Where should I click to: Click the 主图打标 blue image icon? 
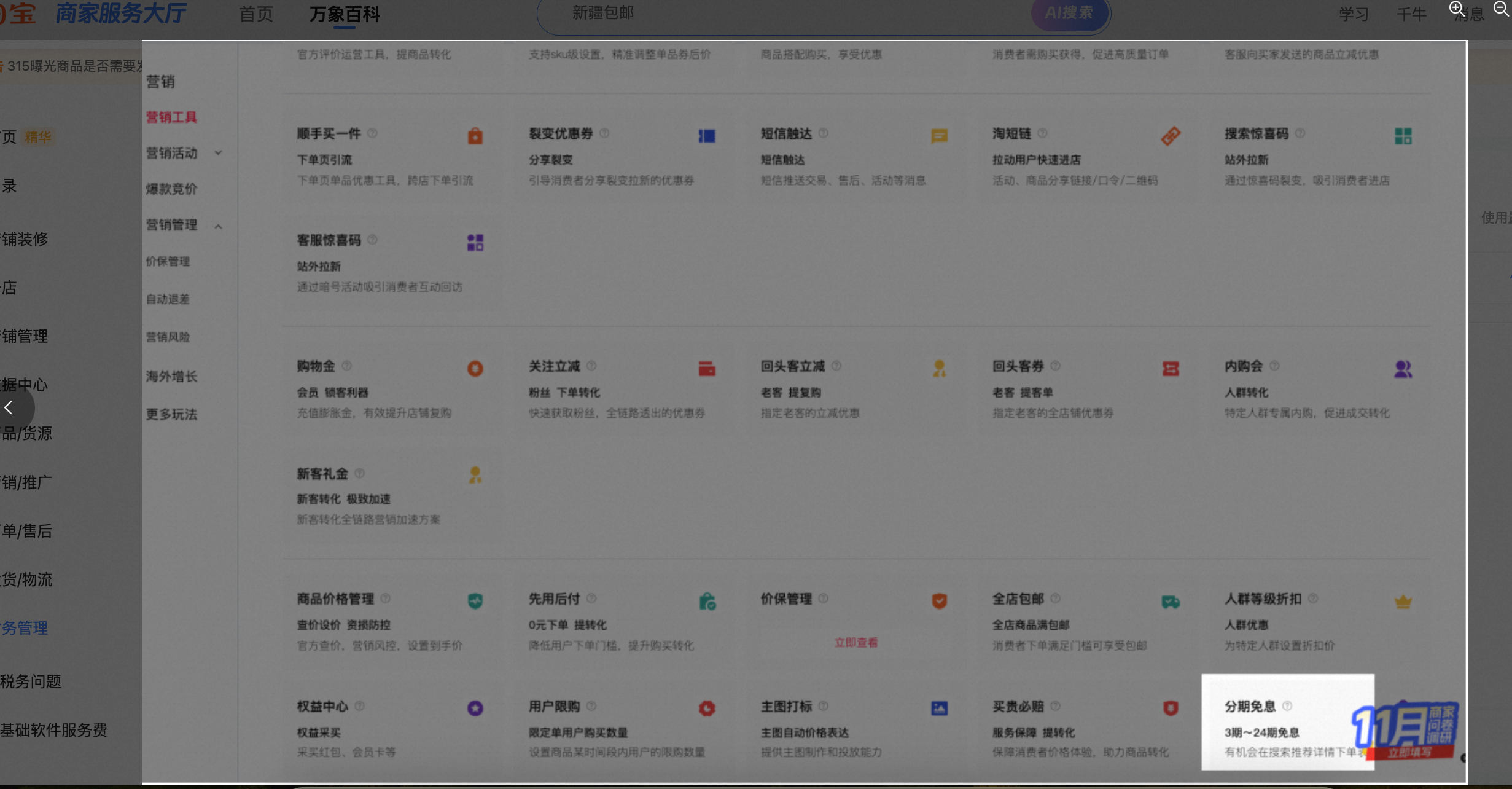939,708
